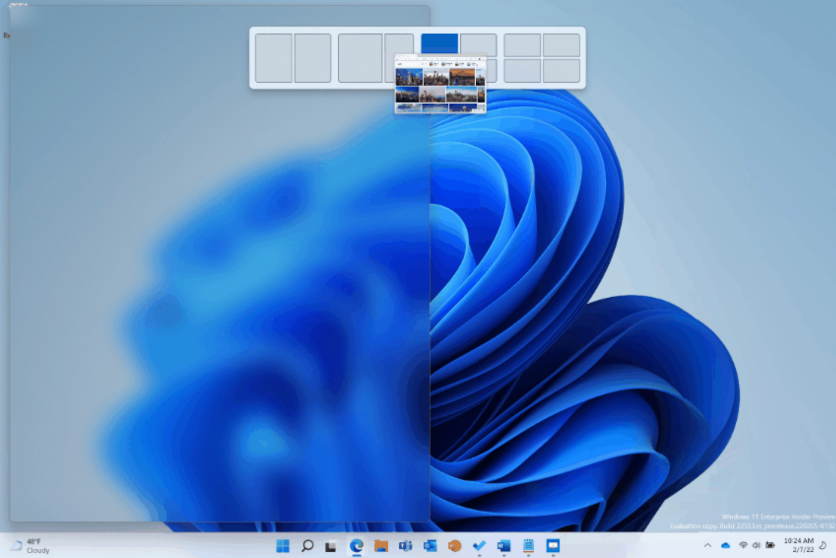The height and width of the screenshot is (558, 836).
Task: Click the taskbar Search magnifier icon
Action: 308,545
